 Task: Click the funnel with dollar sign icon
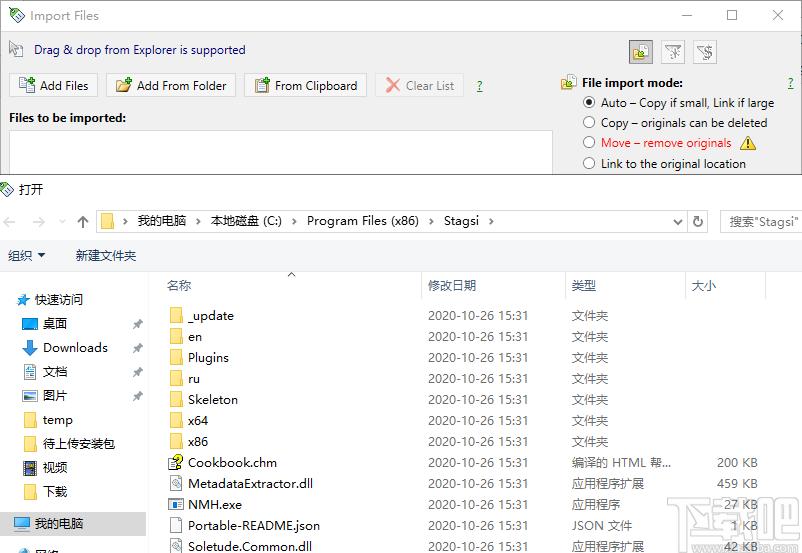tap(704, 52)
